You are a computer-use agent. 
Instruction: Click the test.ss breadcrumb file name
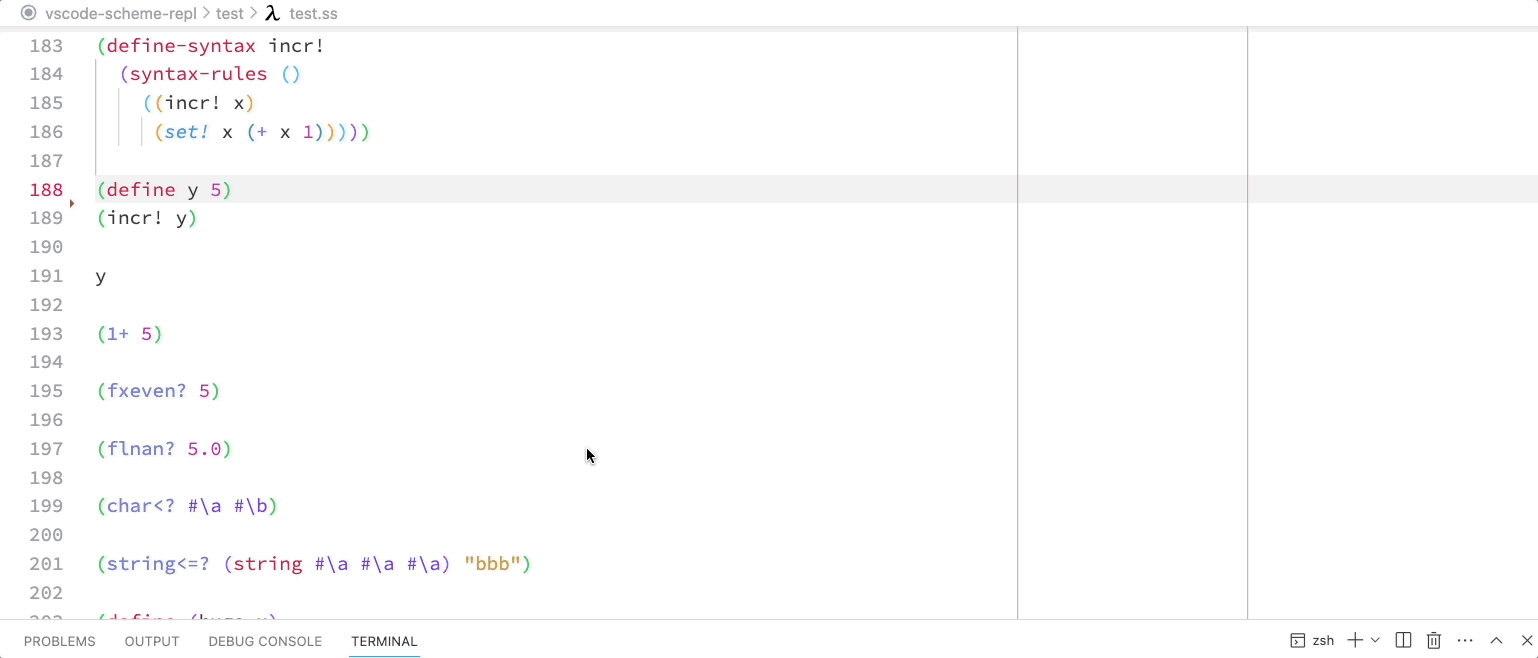pos(313,14)
